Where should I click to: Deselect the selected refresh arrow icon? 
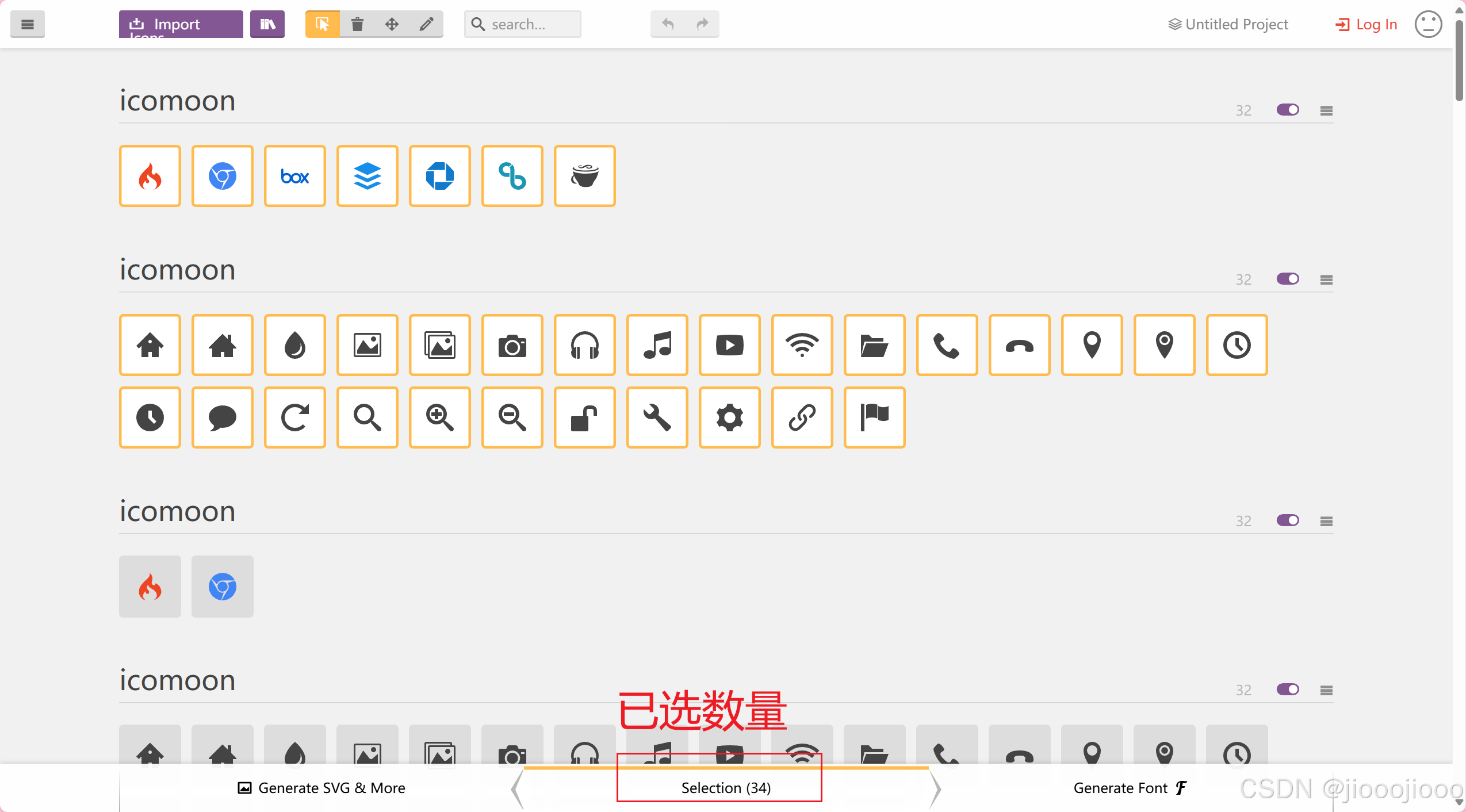pos(295,418)
